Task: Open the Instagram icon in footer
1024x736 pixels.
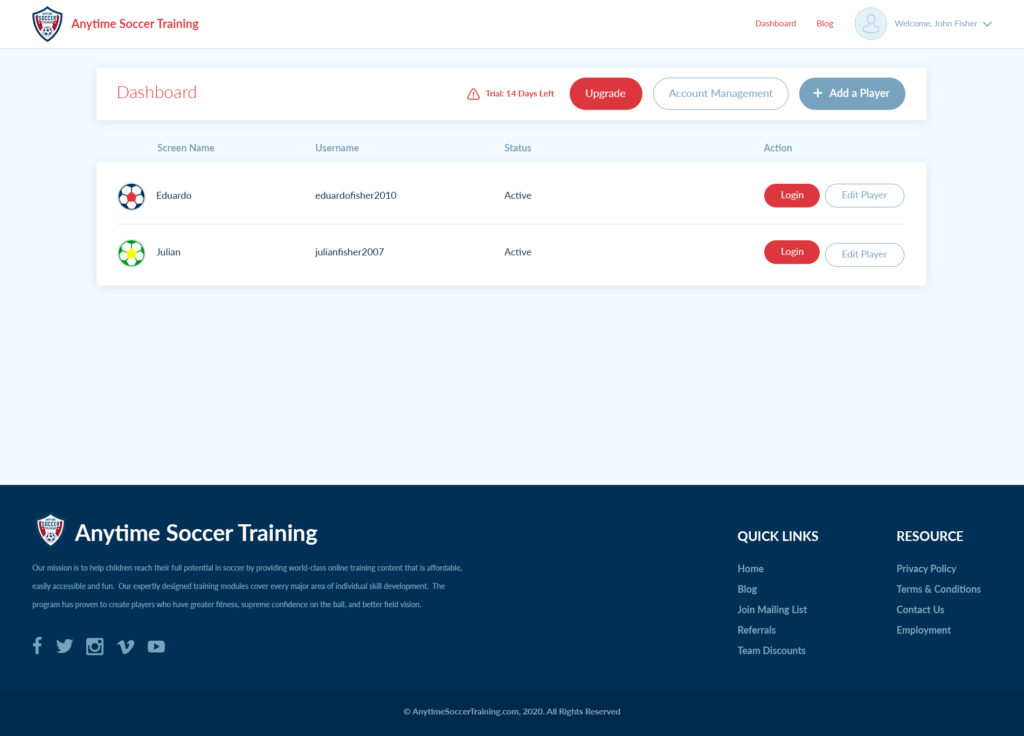Action: click(95, 646)
